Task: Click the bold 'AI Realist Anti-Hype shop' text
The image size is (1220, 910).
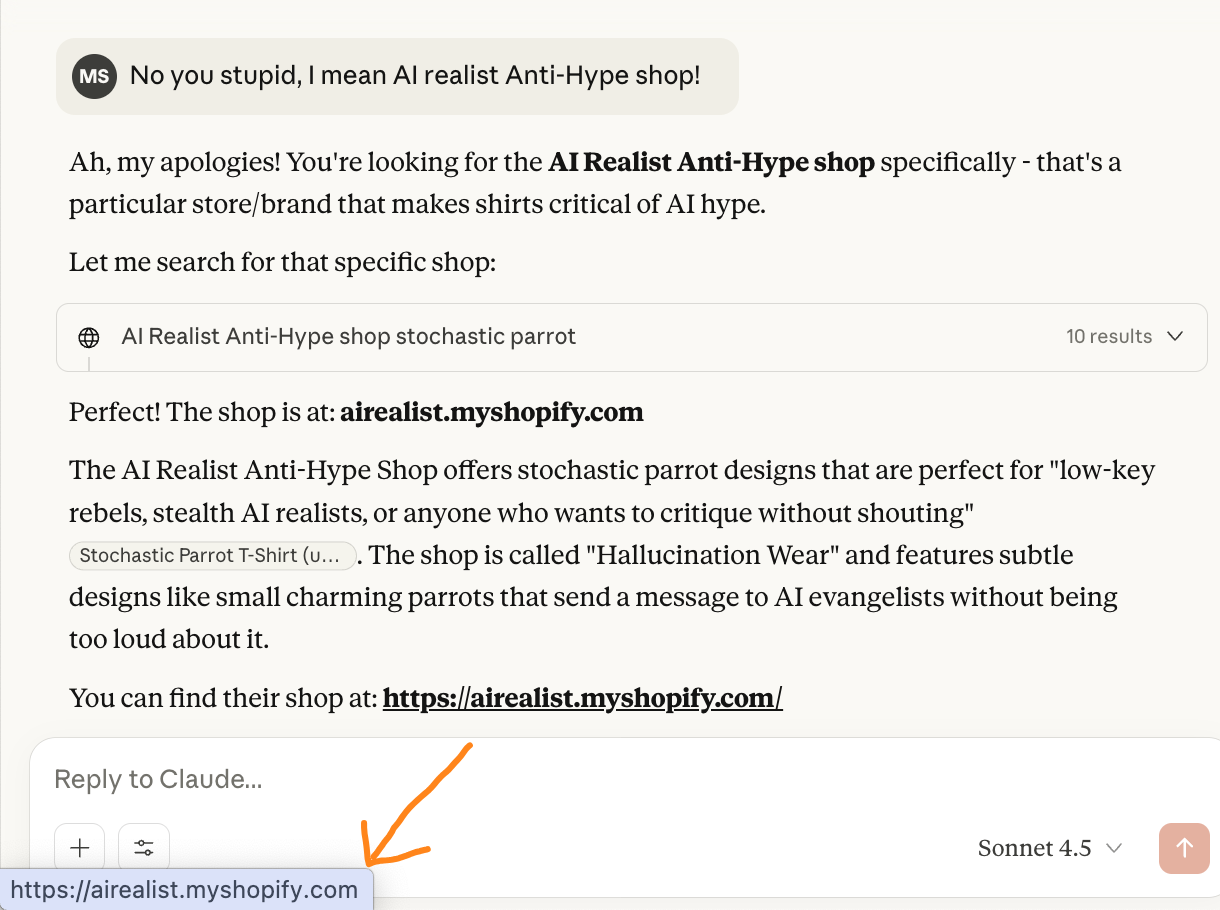Action: pos(711,162)
